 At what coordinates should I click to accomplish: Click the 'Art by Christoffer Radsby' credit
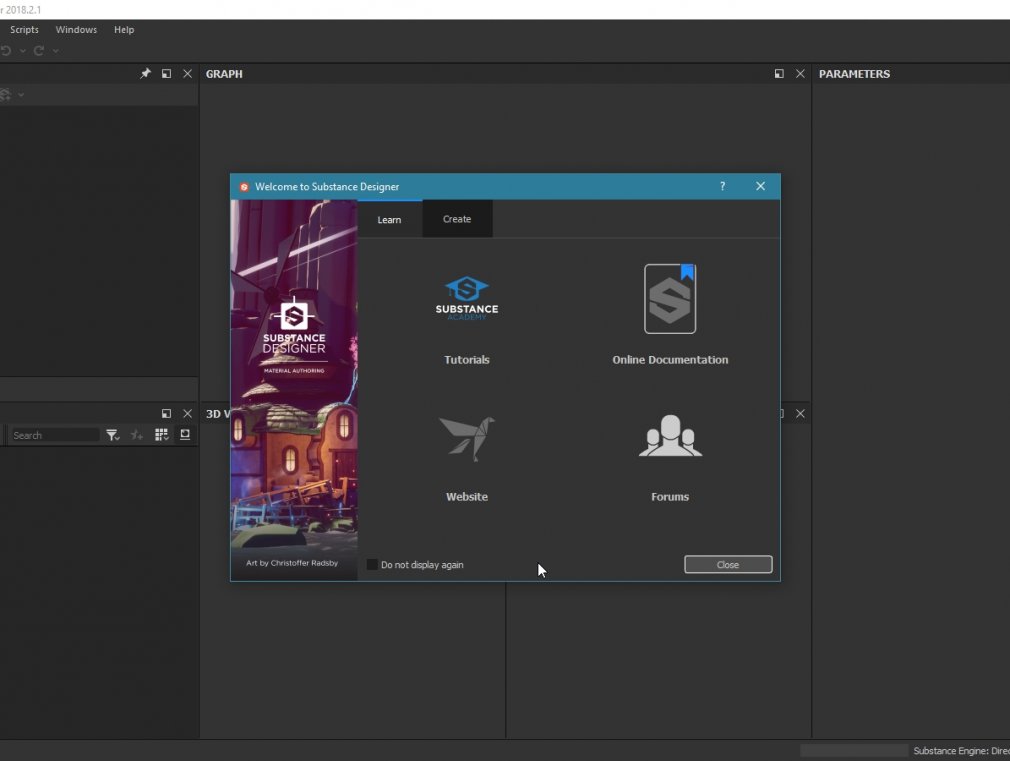point(292,563)
